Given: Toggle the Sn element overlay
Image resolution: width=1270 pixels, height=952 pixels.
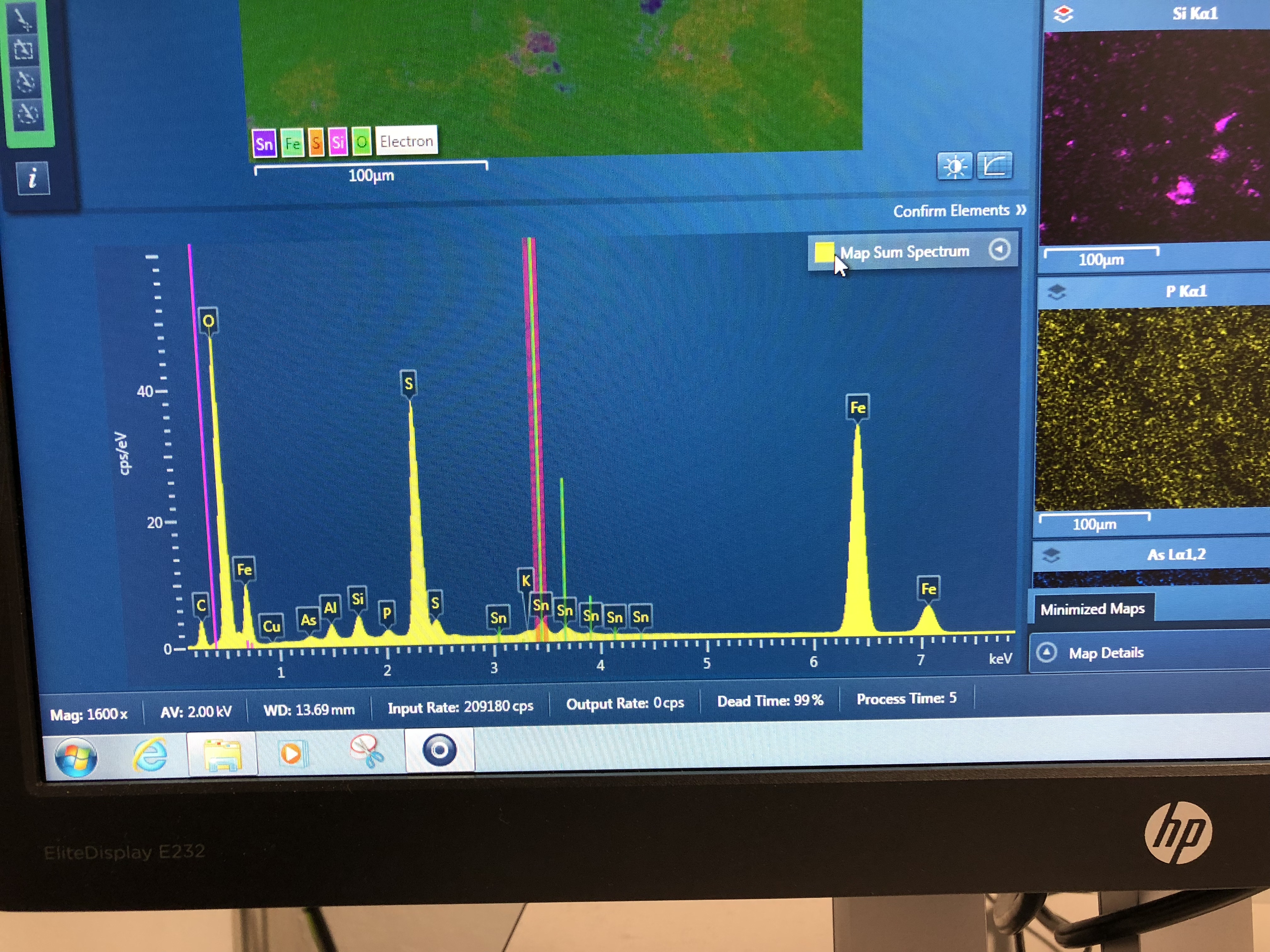Looking at the screenshot, I should (x=264, y=144).
